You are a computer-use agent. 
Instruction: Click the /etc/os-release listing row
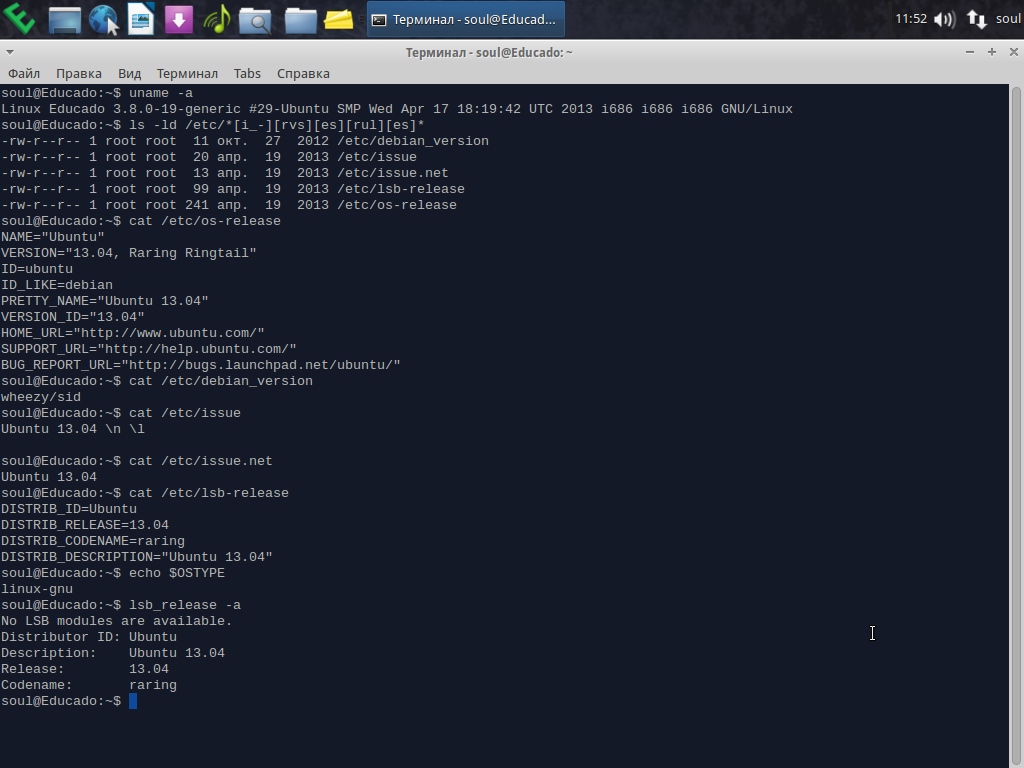click(x=229, y=205)
